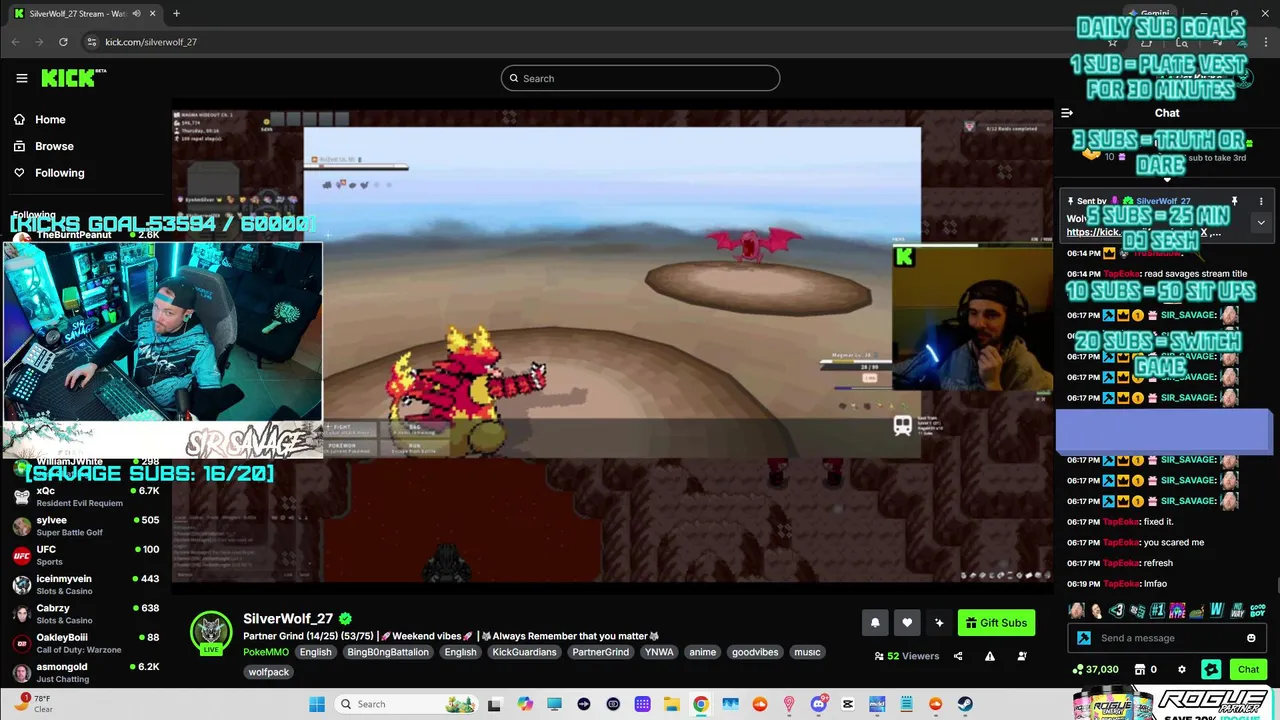Click the report warning triangle icon

990,656
